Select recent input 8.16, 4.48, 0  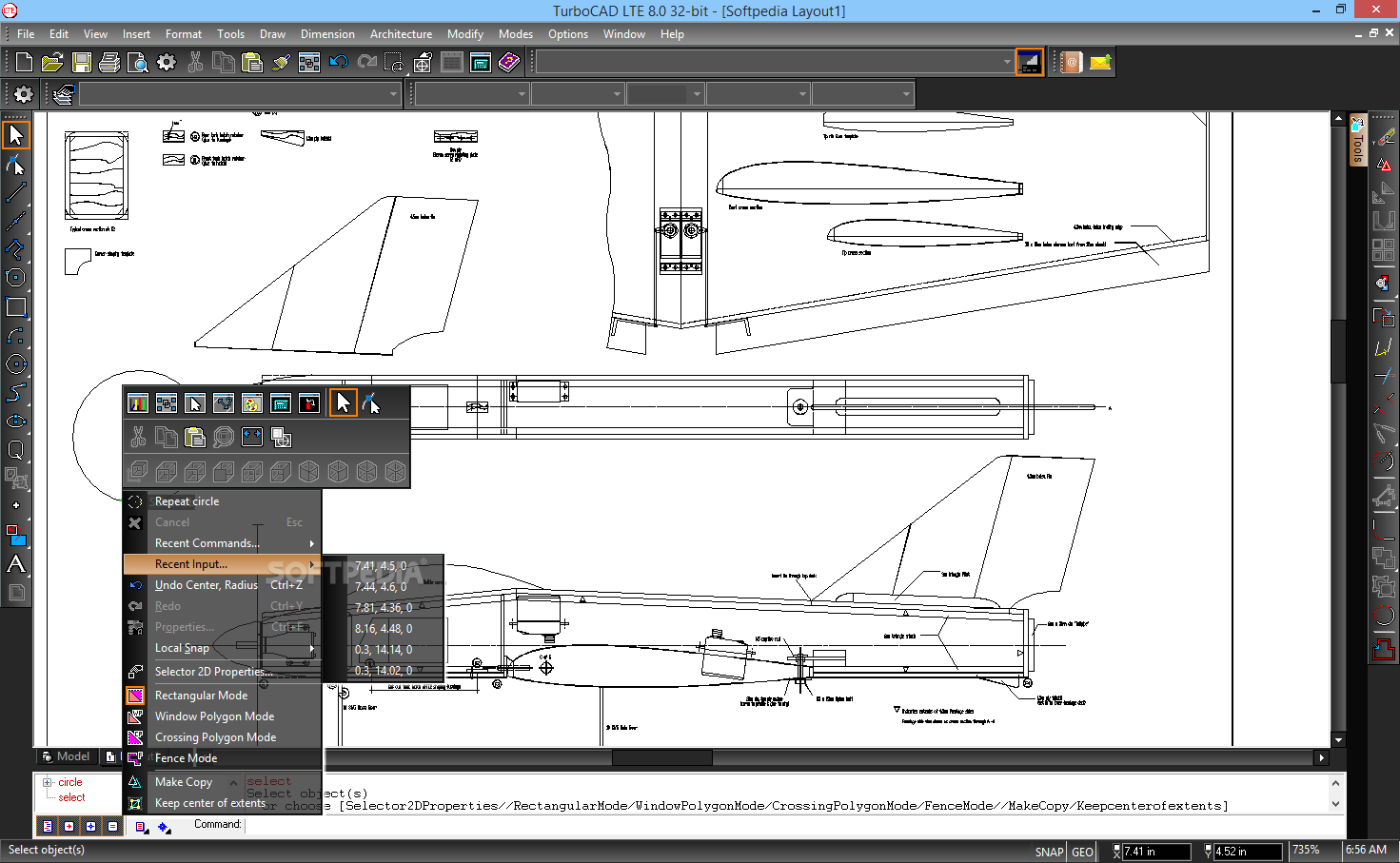pyautogui.click(x=383, y=629)
